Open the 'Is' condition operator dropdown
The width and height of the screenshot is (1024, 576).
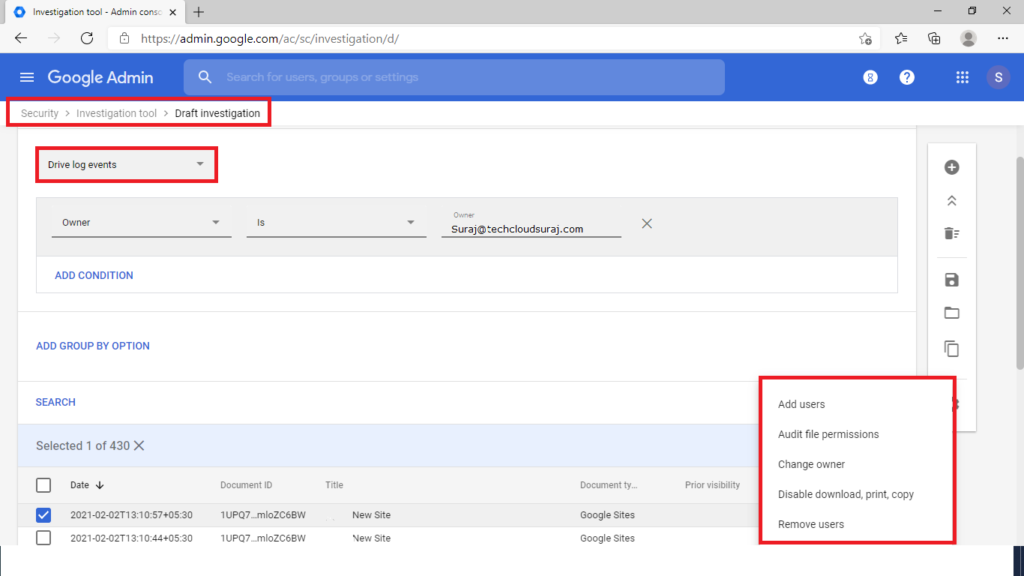(x=336, y=222)
